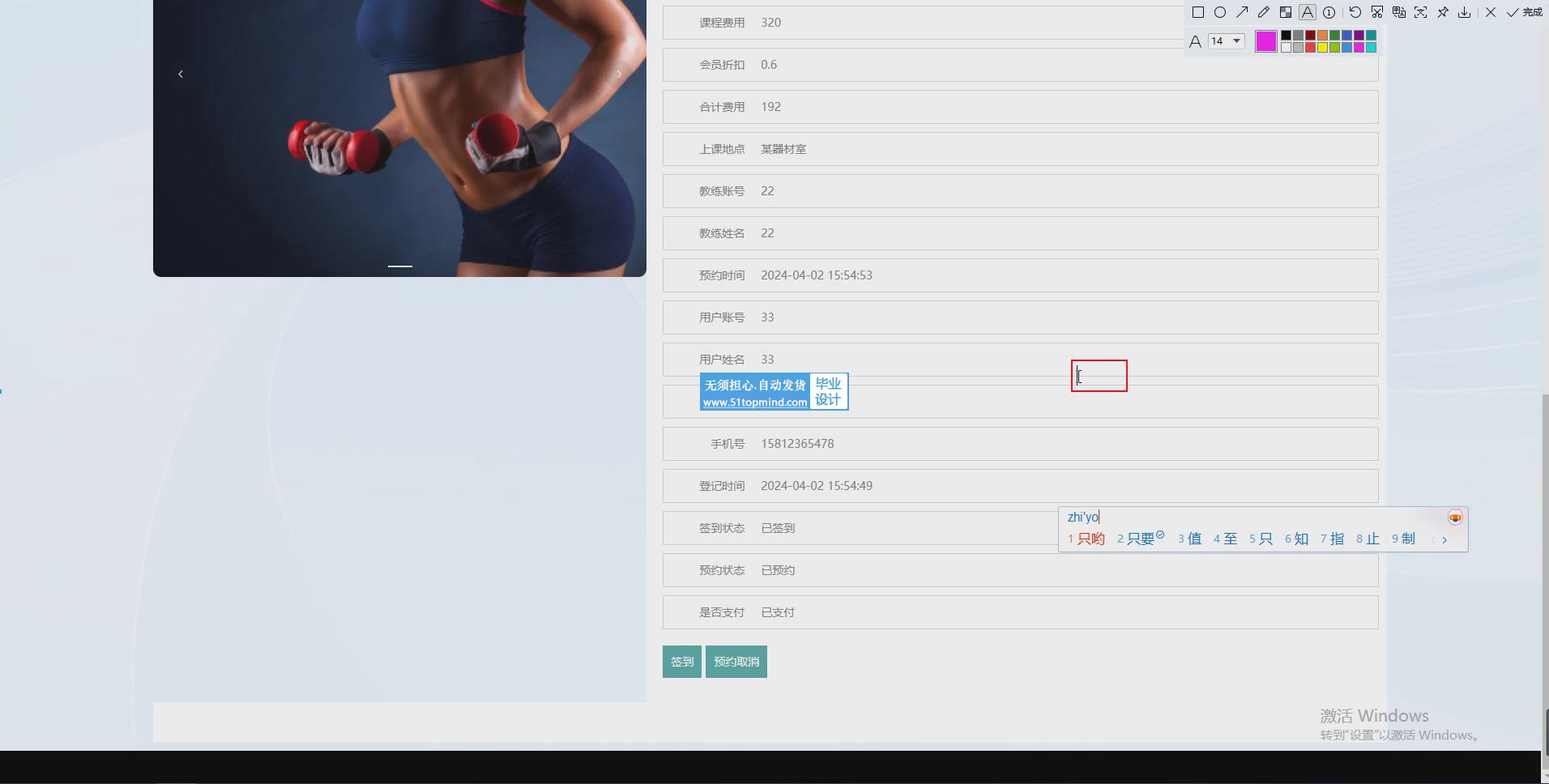Pick the black color swatch
Screen dimensions: 1549x784
click(1286, 35)
